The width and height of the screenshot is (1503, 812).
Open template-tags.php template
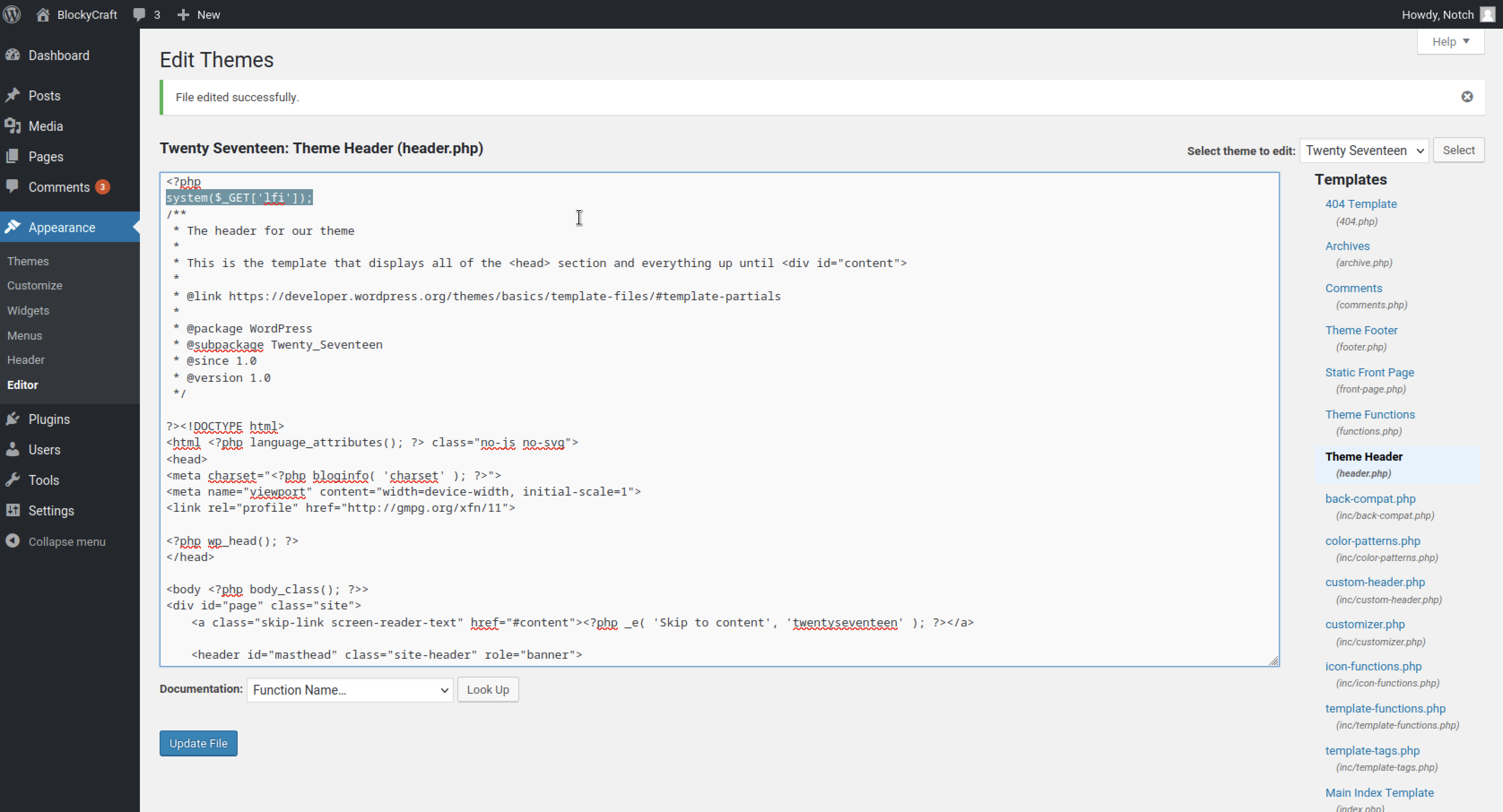[x=1373, y=751]
